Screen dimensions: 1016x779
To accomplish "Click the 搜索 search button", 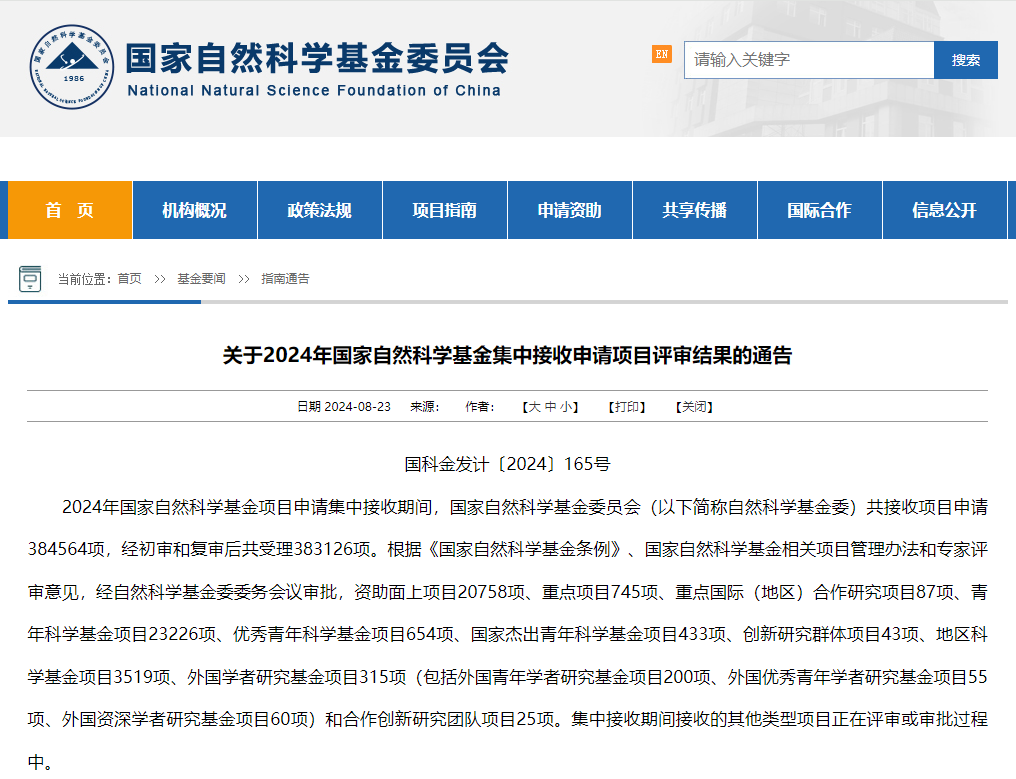I will [x=965, y=60].
